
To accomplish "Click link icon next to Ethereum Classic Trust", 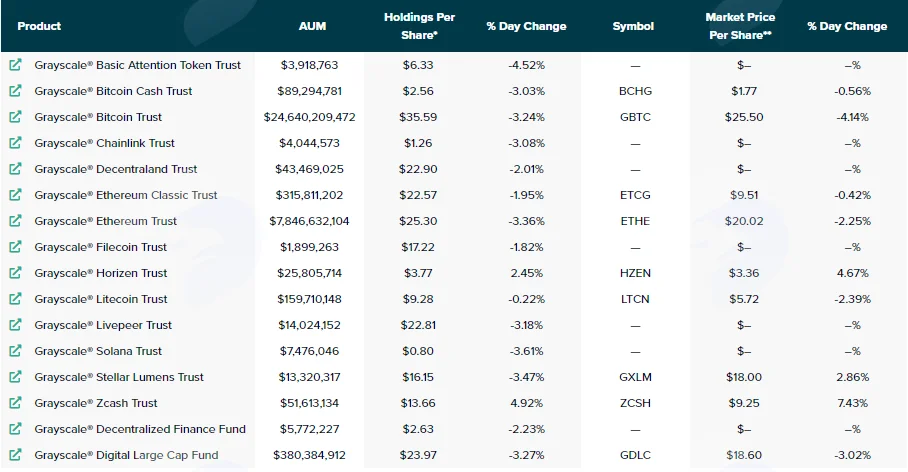I will [x=15, y=195].
